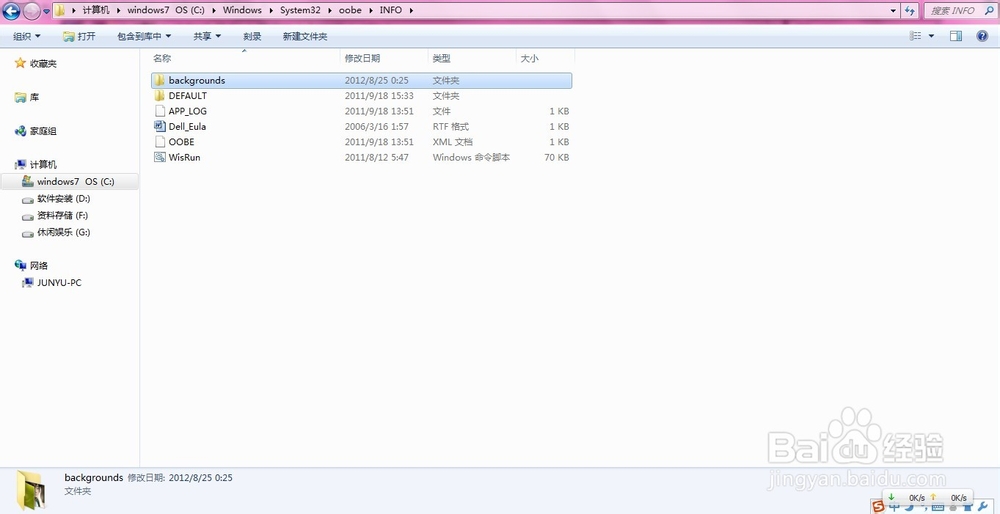Click the WisRun file name
The height and width of the screenshot is (514, 1000).
pos(184,157)
